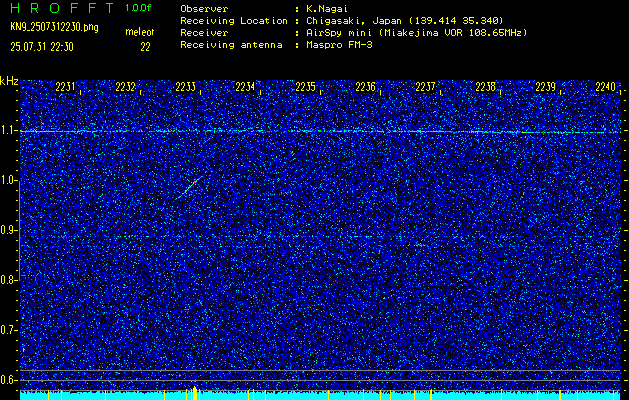Click the 2238 time marker
Screen dimensions: 629x400
(x=485, y=87)
